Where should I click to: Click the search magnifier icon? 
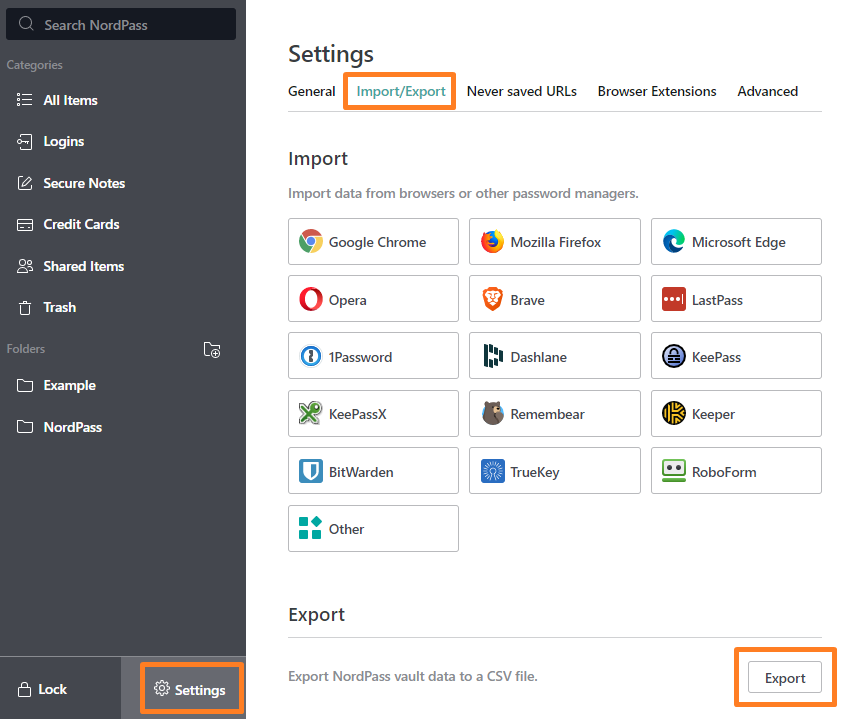pyautogui.click(x=26, y=24)
